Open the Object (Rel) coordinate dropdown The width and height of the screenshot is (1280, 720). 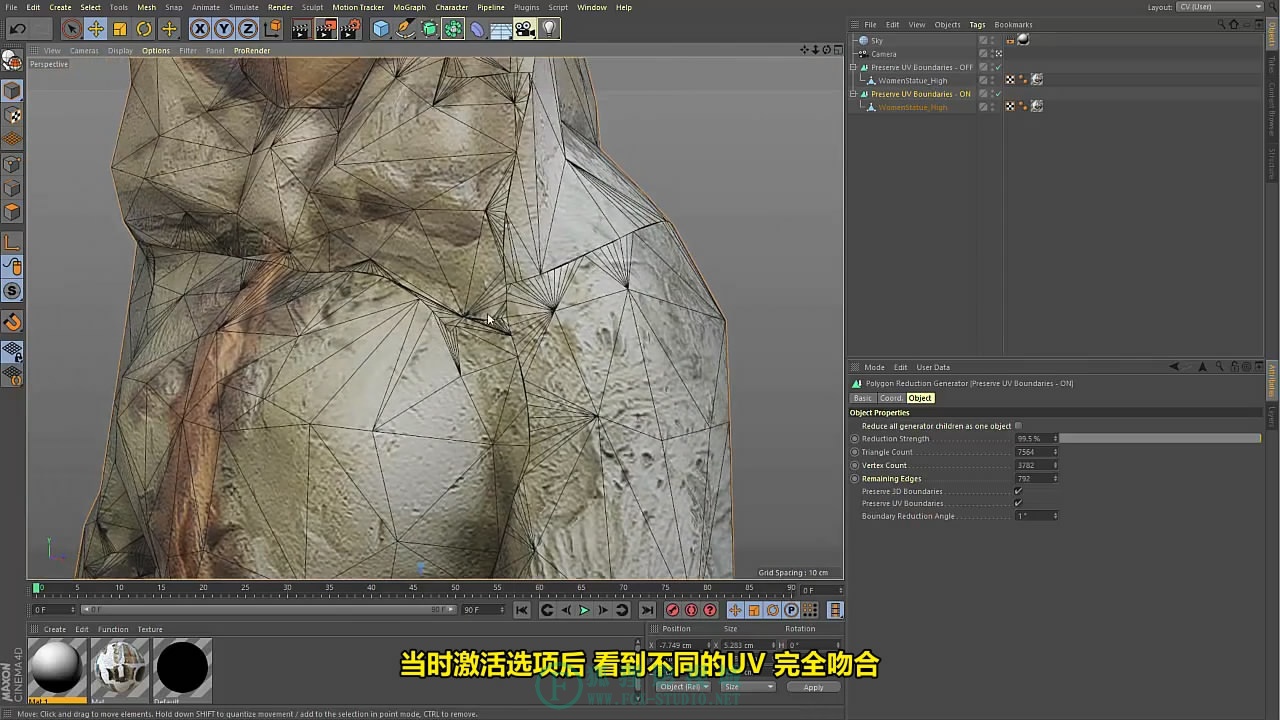tap(684, 687)
